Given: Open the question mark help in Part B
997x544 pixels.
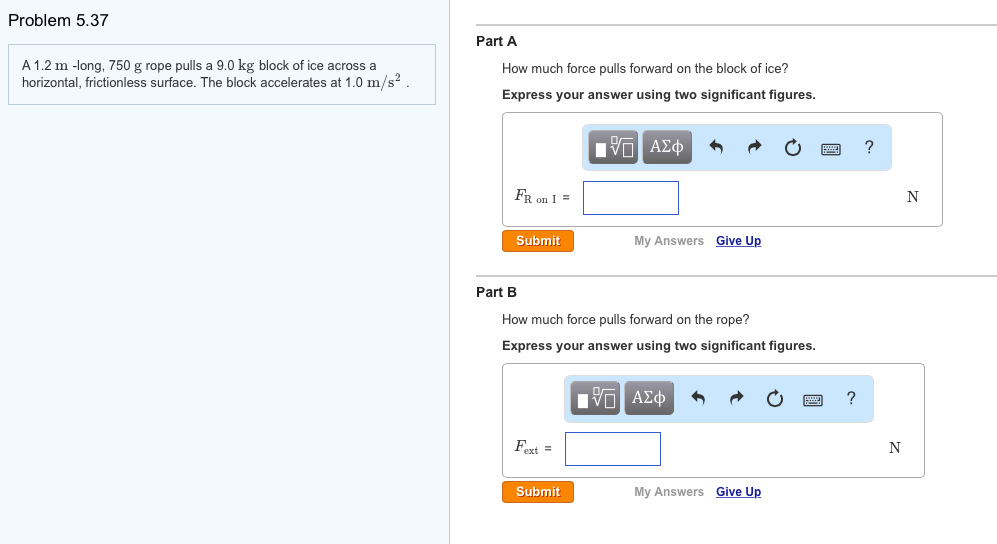Looking at the screenshot, I should pos(851,399).
